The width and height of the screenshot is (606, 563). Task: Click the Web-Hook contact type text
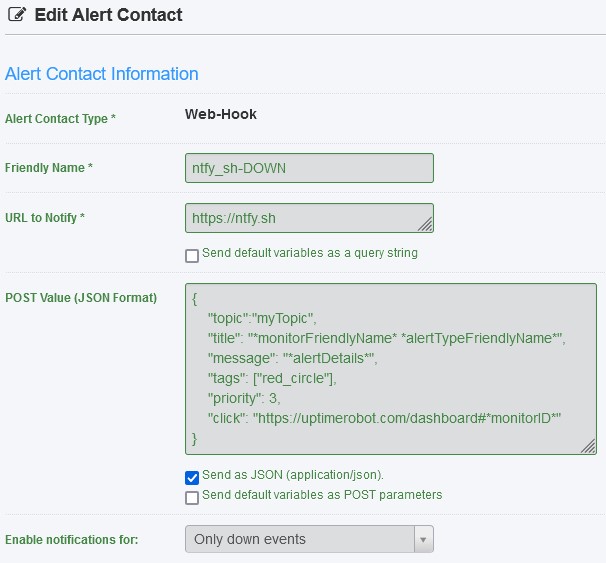(x=221, y=114)
